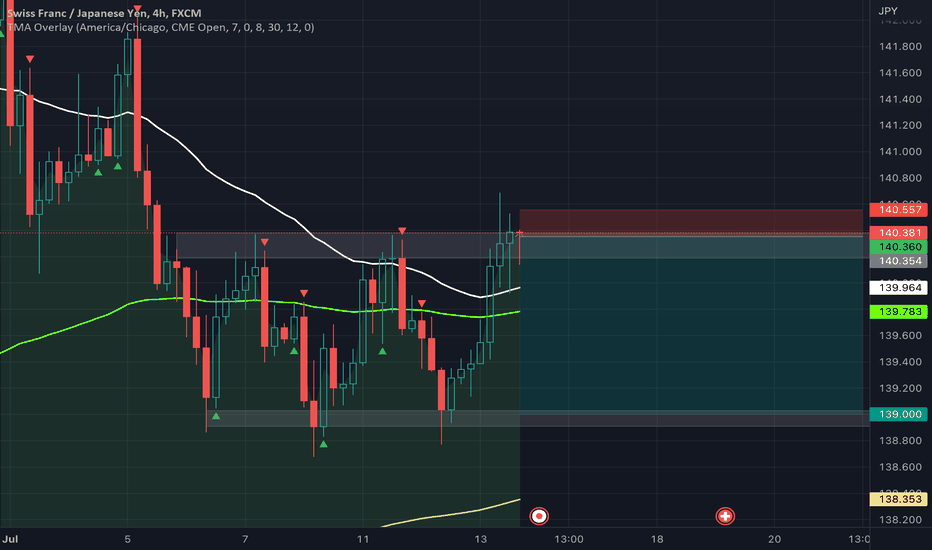This screenshot has width=932, height=550.
Task: Click the green 140.360 entry price label
Action: 898,247
